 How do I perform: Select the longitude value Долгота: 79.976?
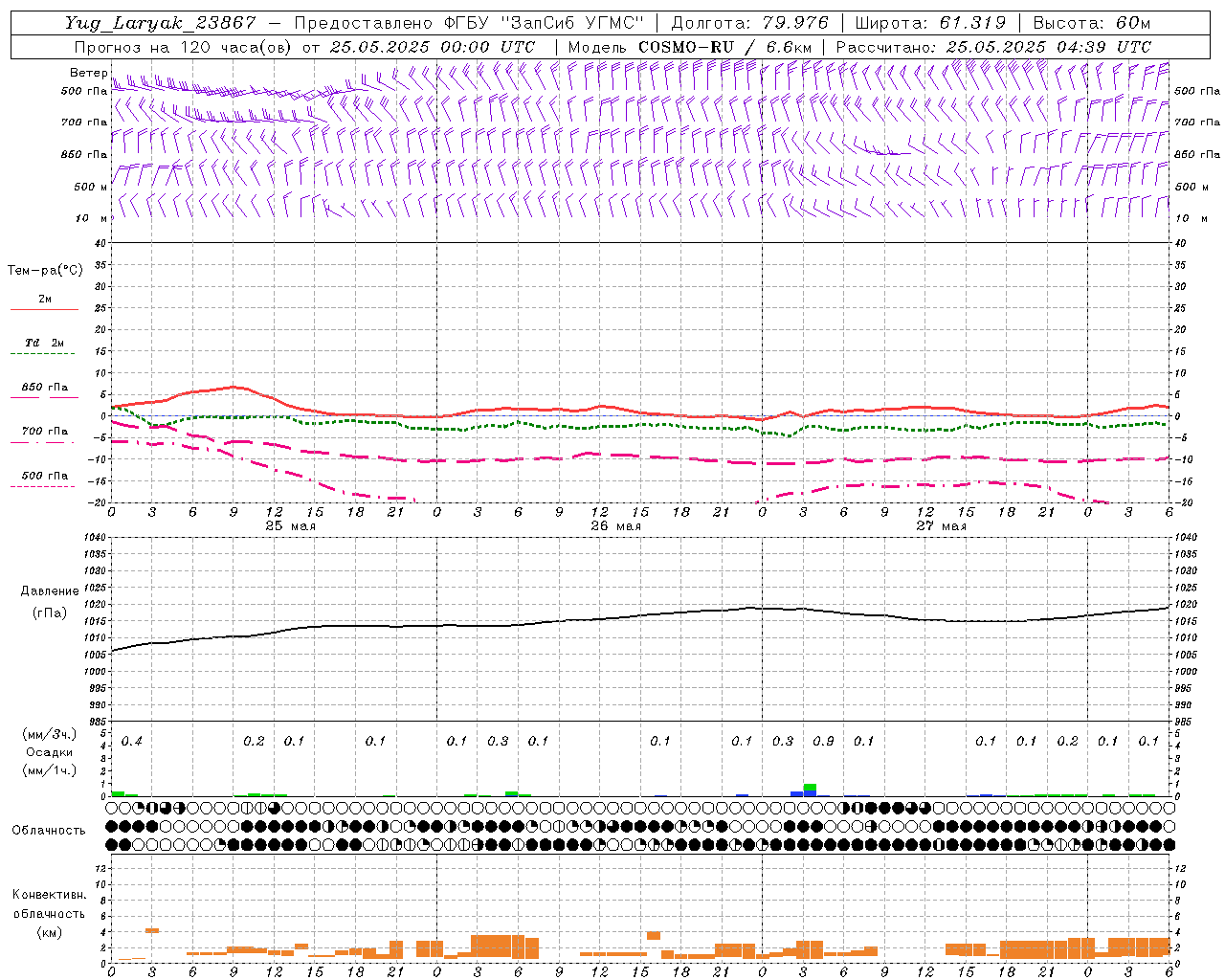pos(749,23)
